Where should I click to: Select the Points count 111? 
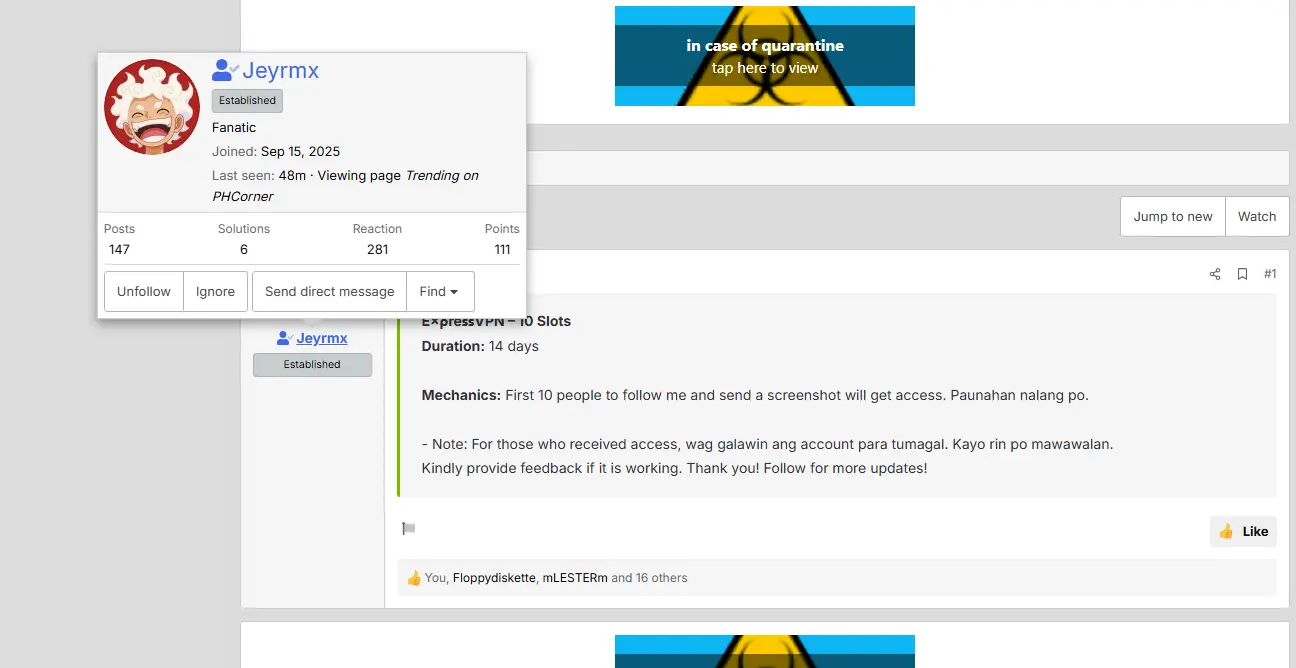click(x=502, y=249)
